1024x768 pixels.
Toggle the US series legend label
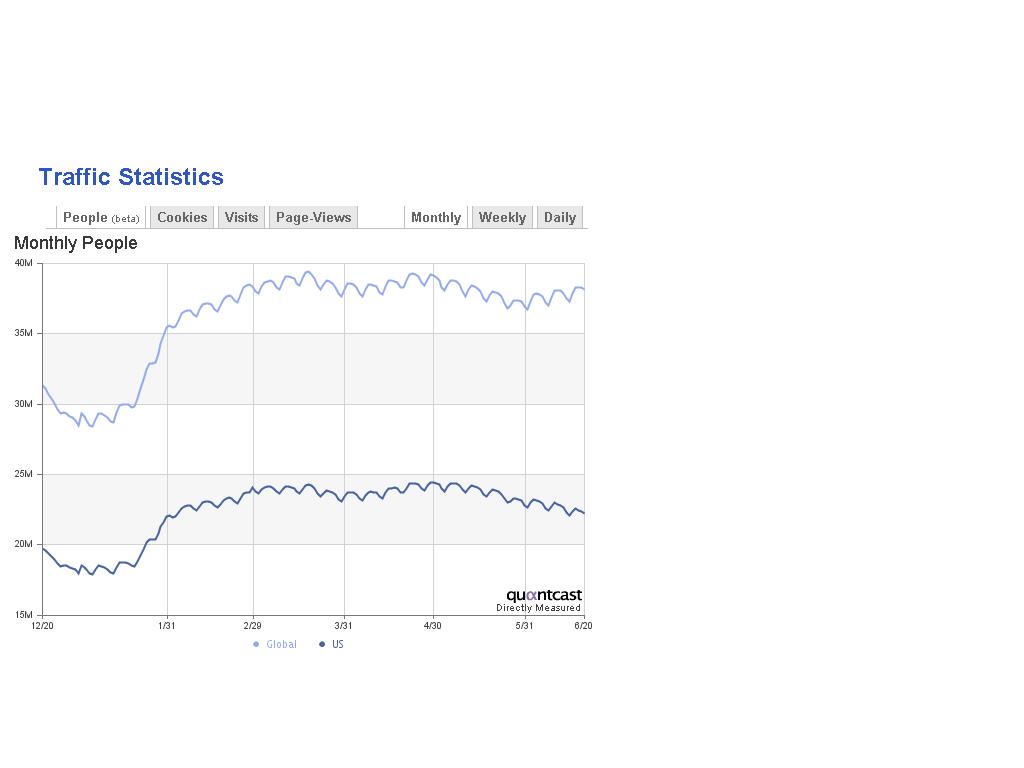[x=338, y=645]
